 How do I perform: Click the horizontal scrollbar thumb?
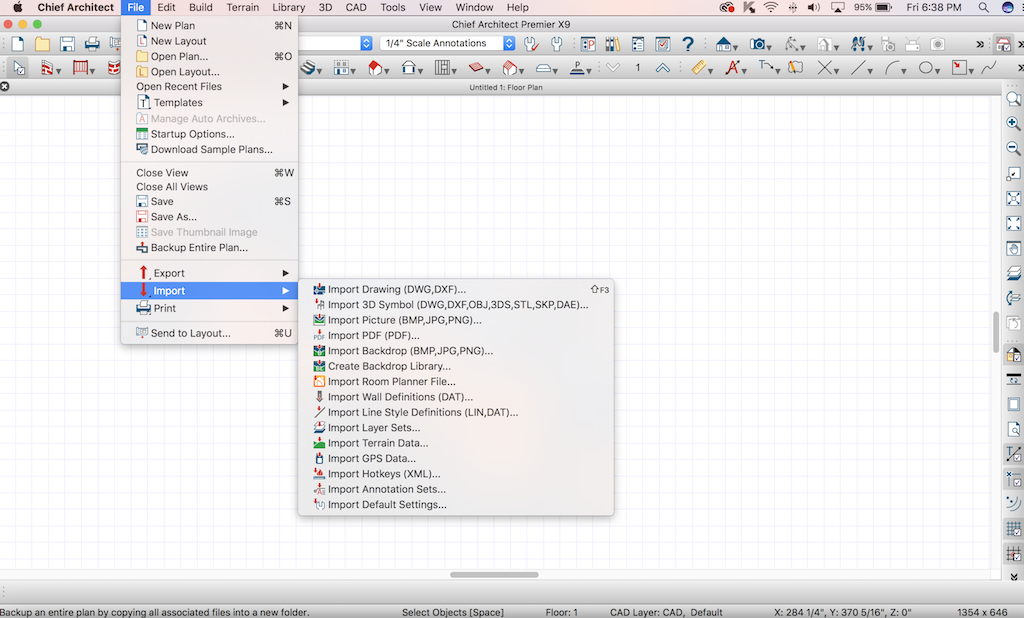tap(494, 575)
